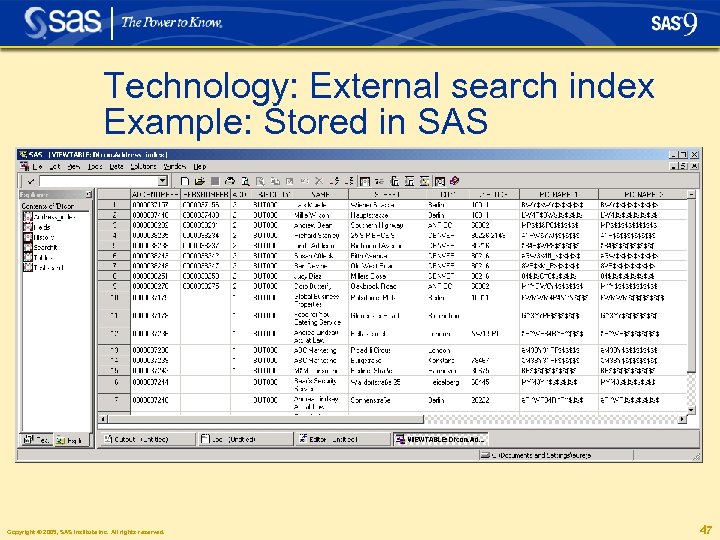The width and height of the screenshot is (720, 540).
Task: Click the NAME column header
Action: 320,194
